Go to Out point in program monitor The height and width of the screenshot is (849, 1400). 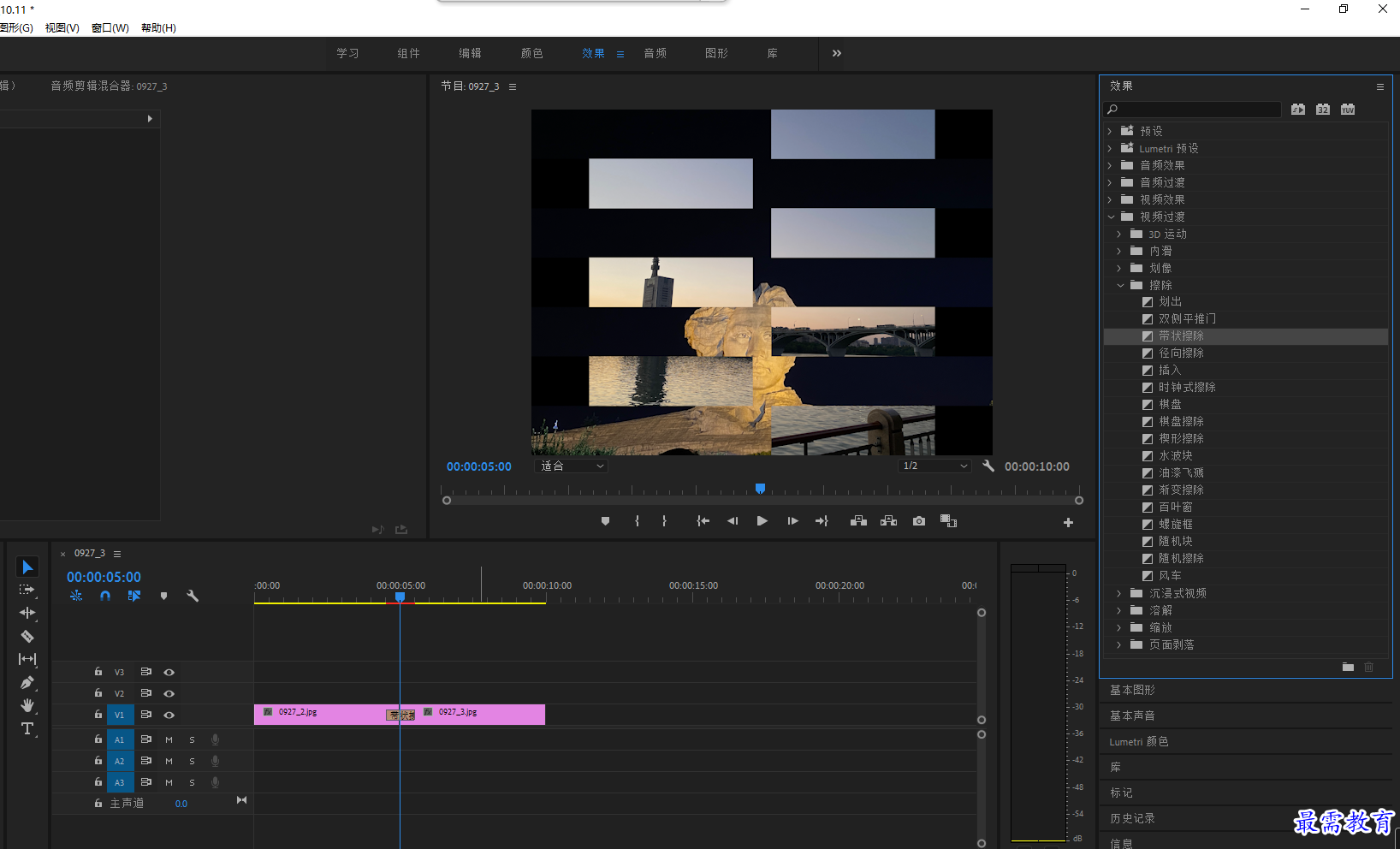(x=822, y=521)
